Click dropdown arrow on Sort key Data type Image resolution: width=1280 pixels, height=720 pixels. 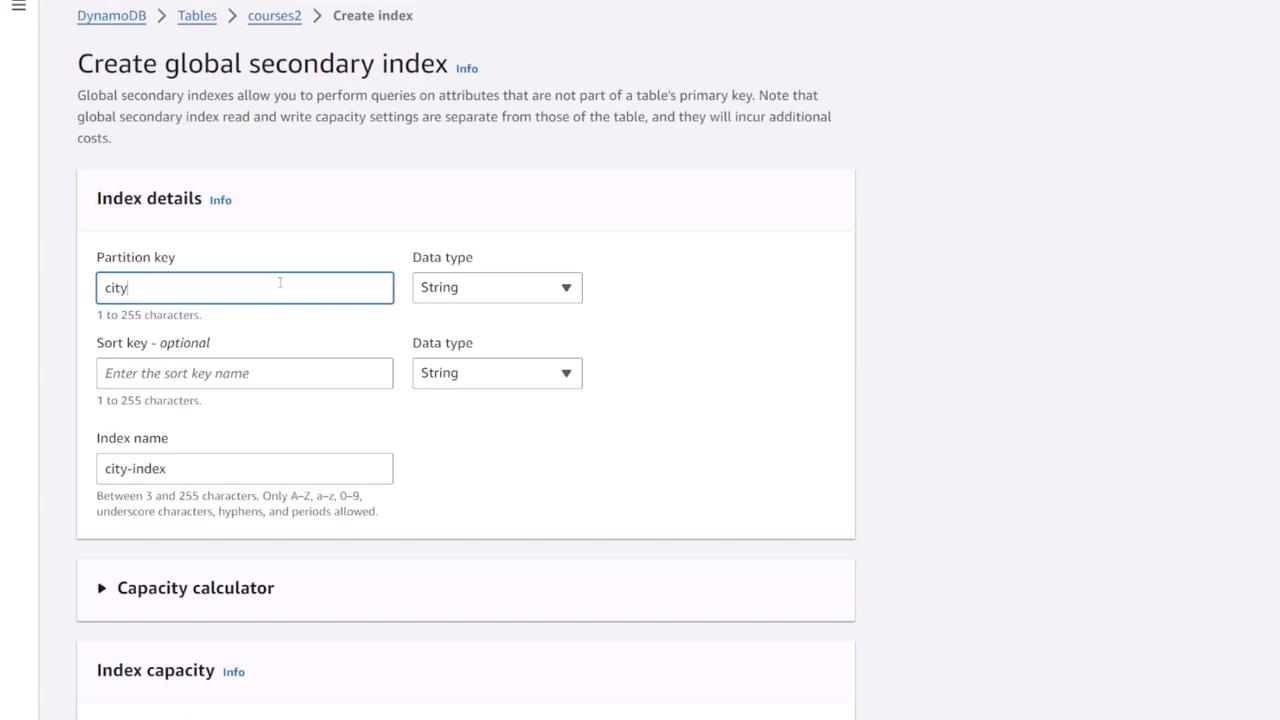[x=566, y=373]
